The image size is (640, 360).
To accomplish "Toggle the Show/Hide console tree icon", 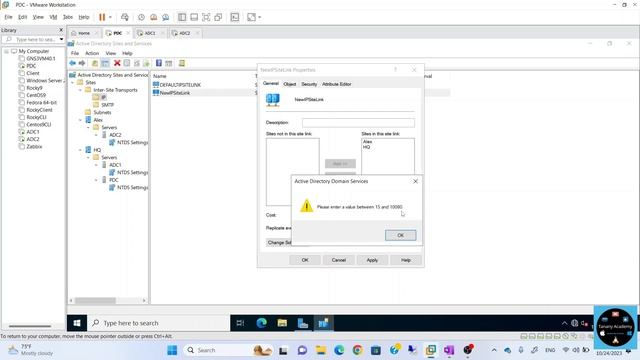I will point(105,63).
